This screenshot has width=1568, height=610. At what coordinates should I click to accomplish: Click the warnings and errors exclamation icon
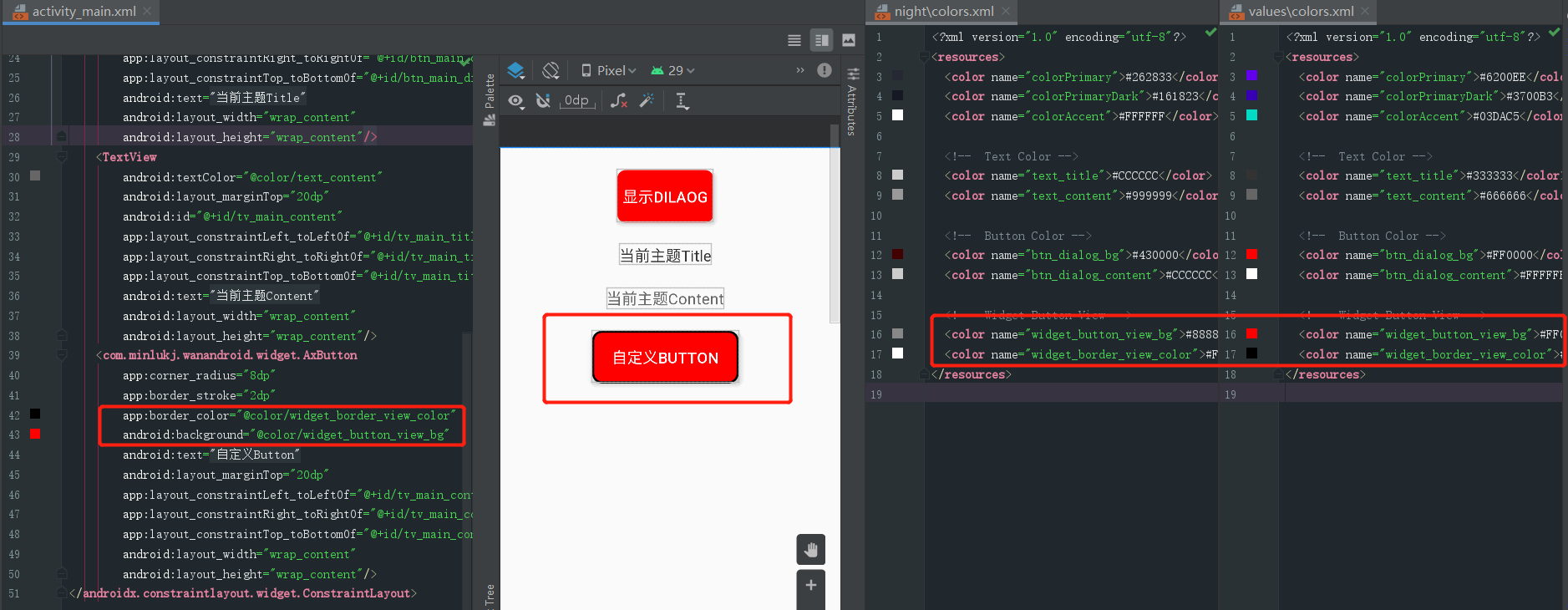(x=825, y=70)
